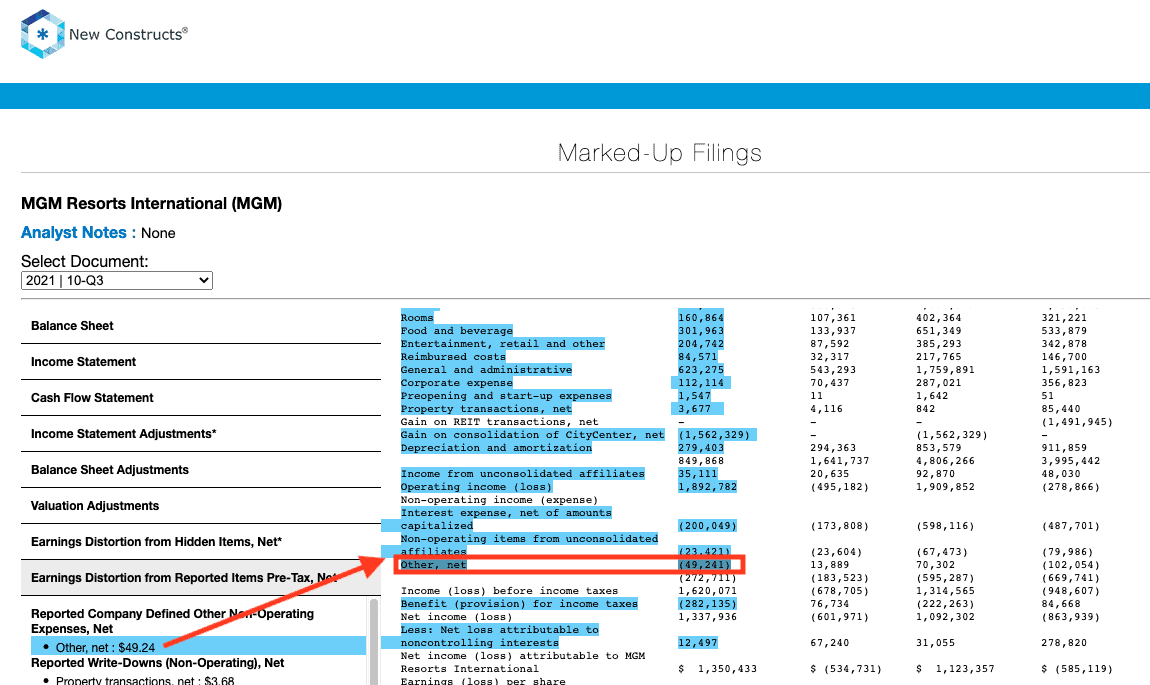
Task: Click the pre-tax income value 1,620,071
Action: coord(707,591)
